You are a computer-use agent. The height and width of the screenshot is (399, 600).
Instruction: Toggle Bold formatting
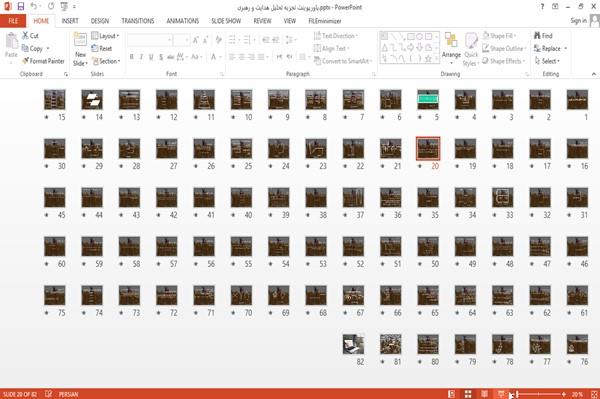132,57
